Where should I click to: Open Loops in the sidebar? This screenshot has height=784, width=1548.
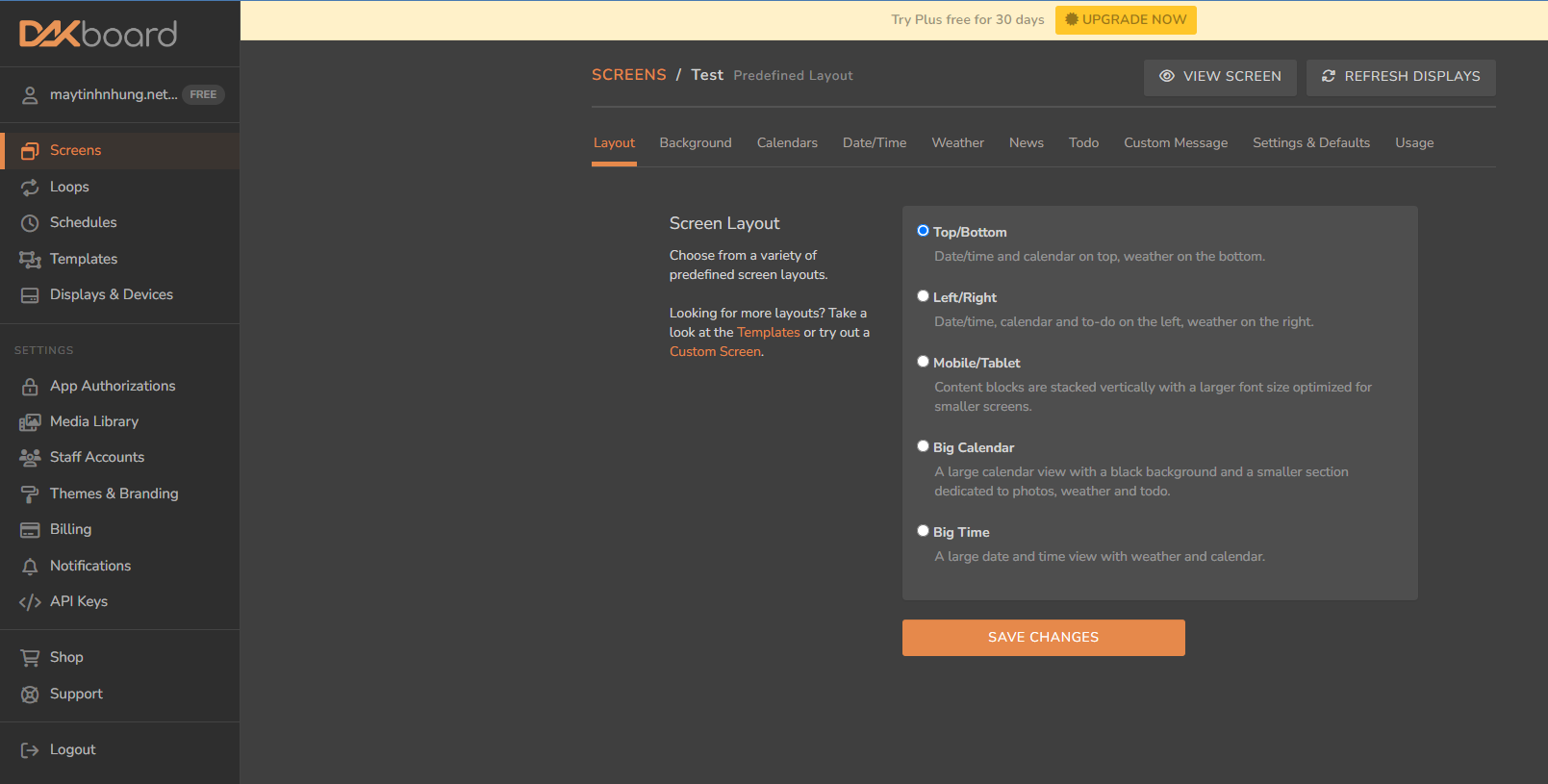[69, 187]
